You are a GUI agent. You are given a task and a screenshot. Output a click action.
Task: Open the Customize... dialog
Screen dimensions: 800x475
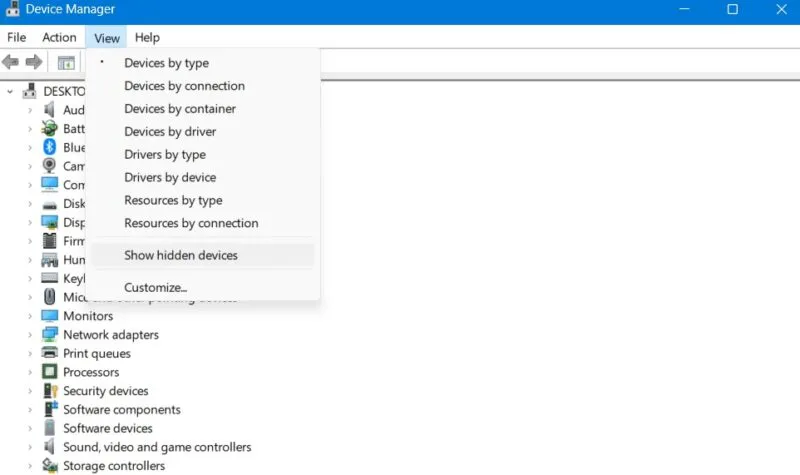click(x=155, y=288)
